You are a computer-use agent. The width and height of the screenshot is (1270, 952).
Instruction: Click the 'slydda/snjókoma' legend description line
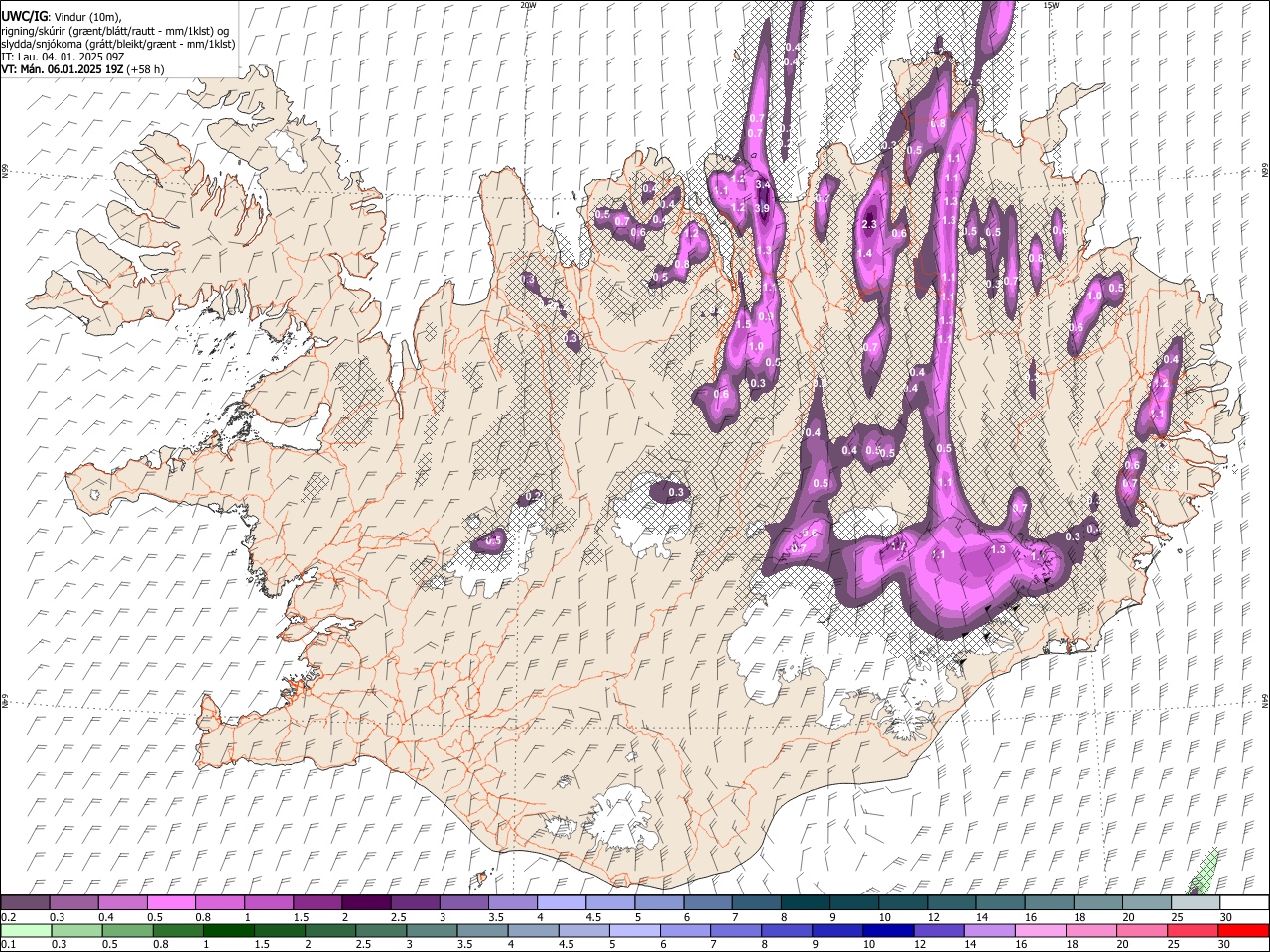(x=118, y=44)
